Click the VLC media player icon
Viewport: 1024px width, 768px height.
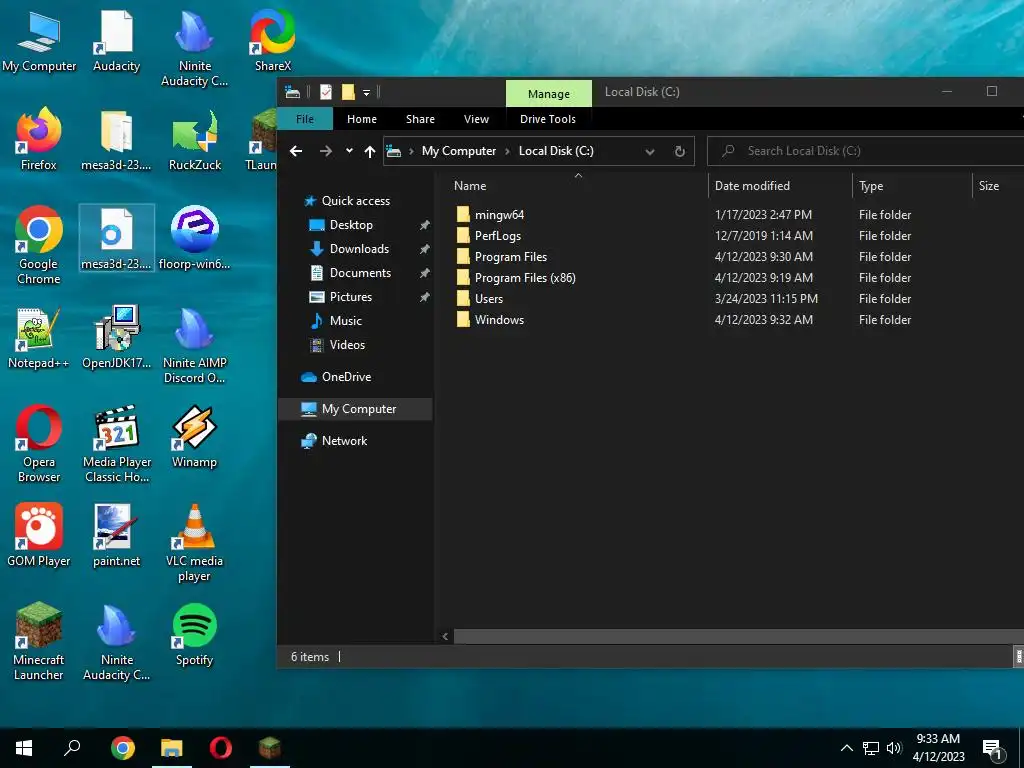195,543
